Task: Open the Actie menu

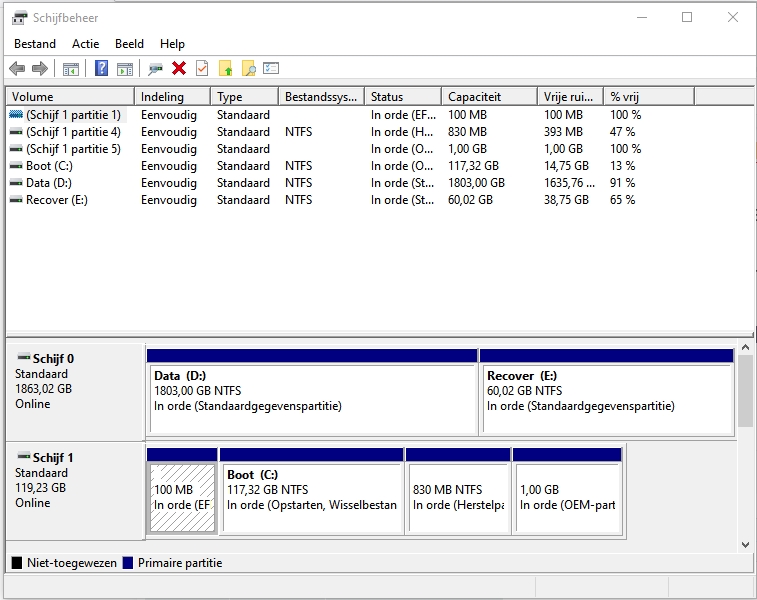Action: click(85, 44)
